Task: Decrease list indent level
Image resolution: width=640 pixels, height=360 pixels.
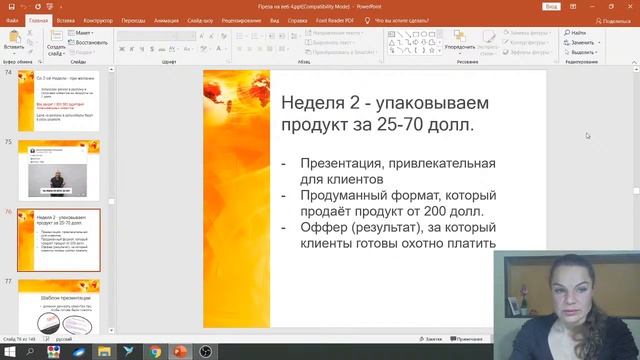Action: [272, 36]
